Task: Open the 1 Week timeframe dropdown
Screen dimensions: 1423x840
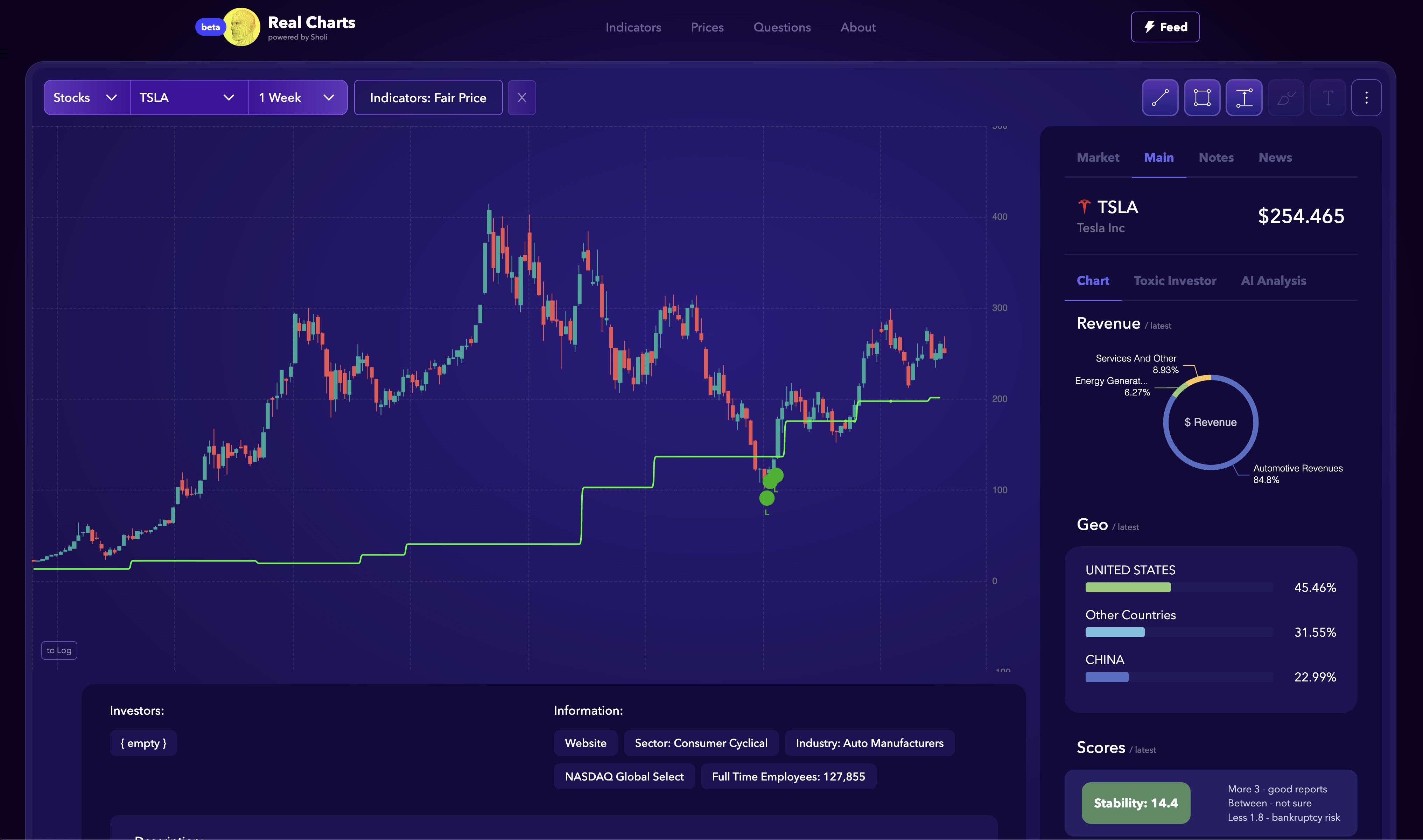Action: click(x=298, y=98)
